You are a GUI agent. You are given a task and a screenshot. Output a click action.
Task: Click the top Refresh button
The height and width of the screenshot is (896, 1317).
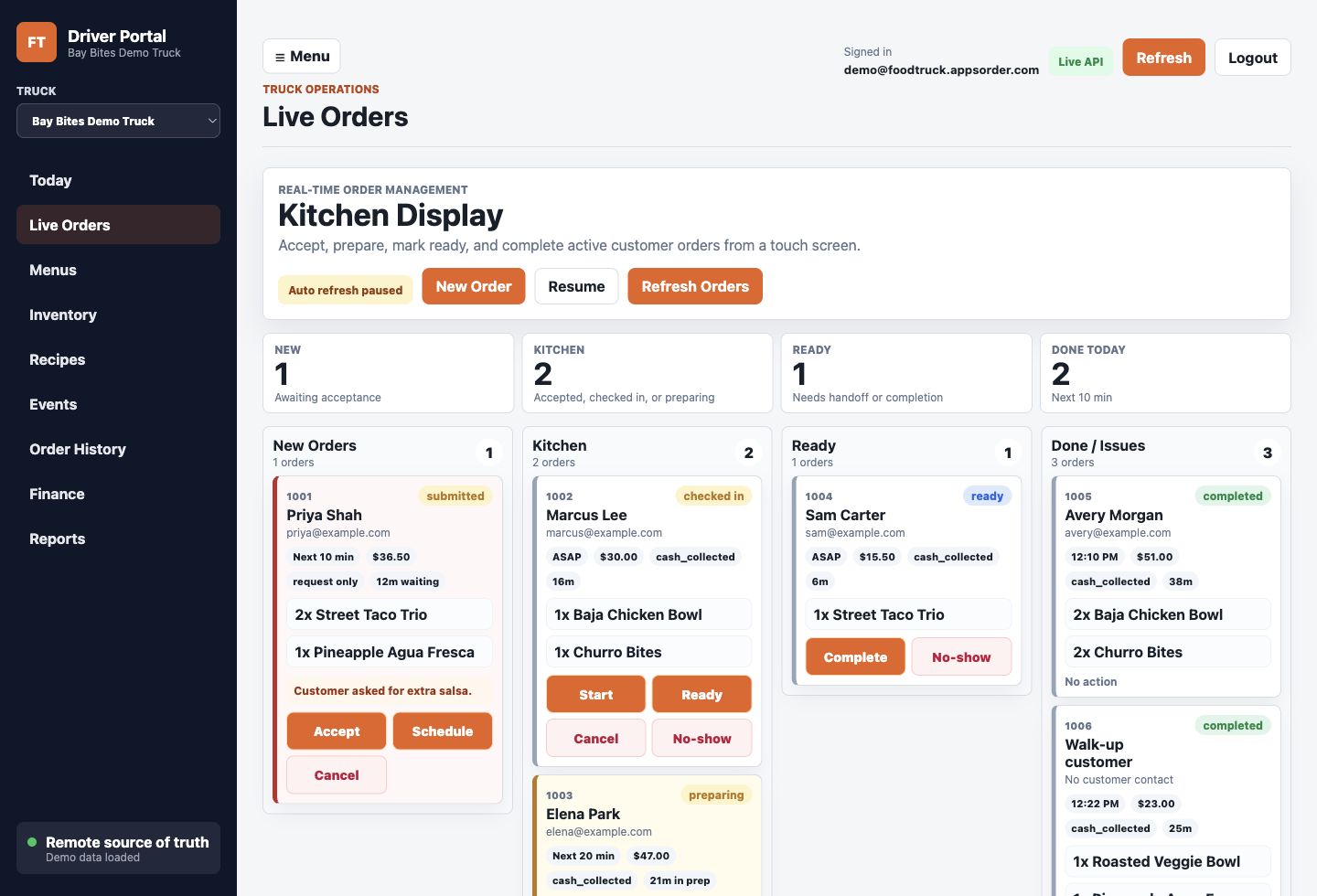tap(1163, 58)
